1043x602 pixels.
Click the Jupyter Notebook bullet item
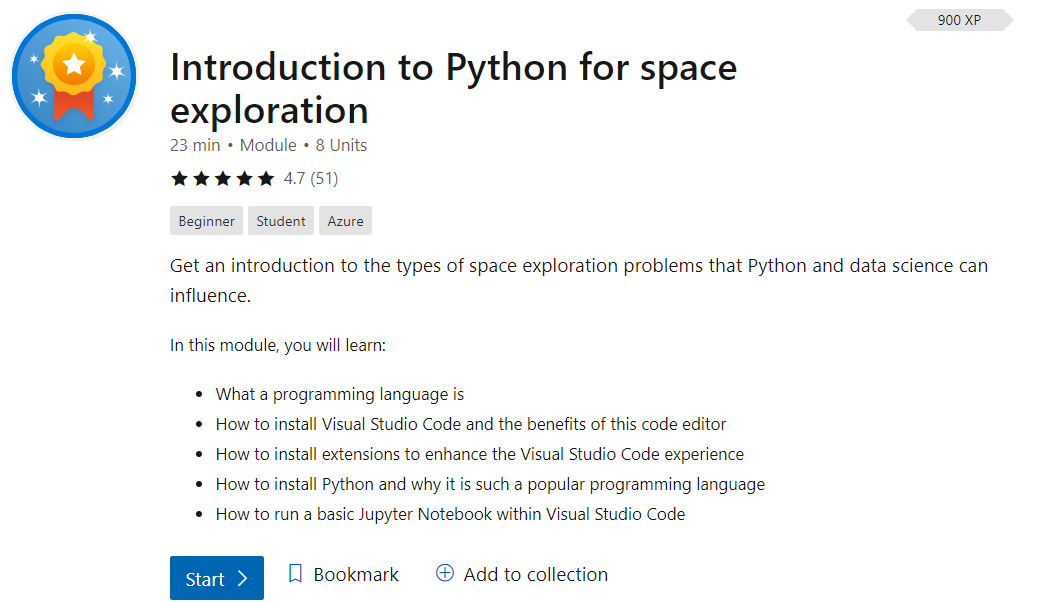tap(450, 514)
